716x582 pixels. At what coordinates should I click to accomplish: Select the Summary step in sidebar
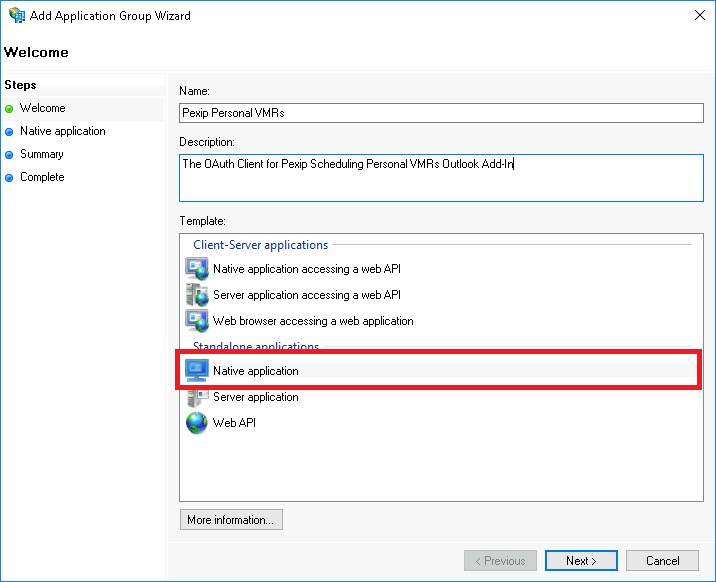tap(41, 154)
